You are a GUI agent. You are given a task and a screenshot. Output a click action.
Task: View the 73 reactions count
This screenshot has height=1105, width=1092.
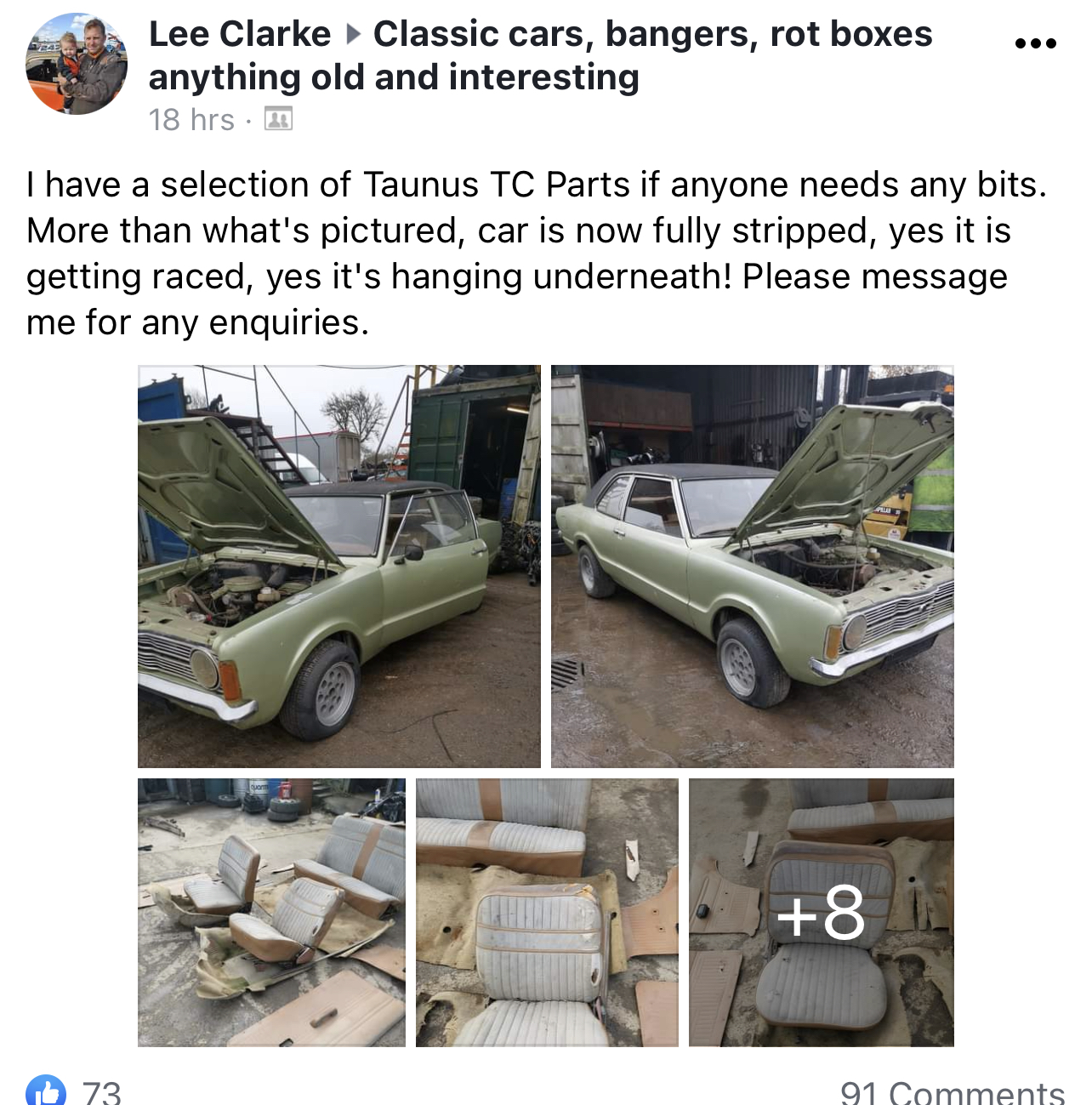point(102,1092)
